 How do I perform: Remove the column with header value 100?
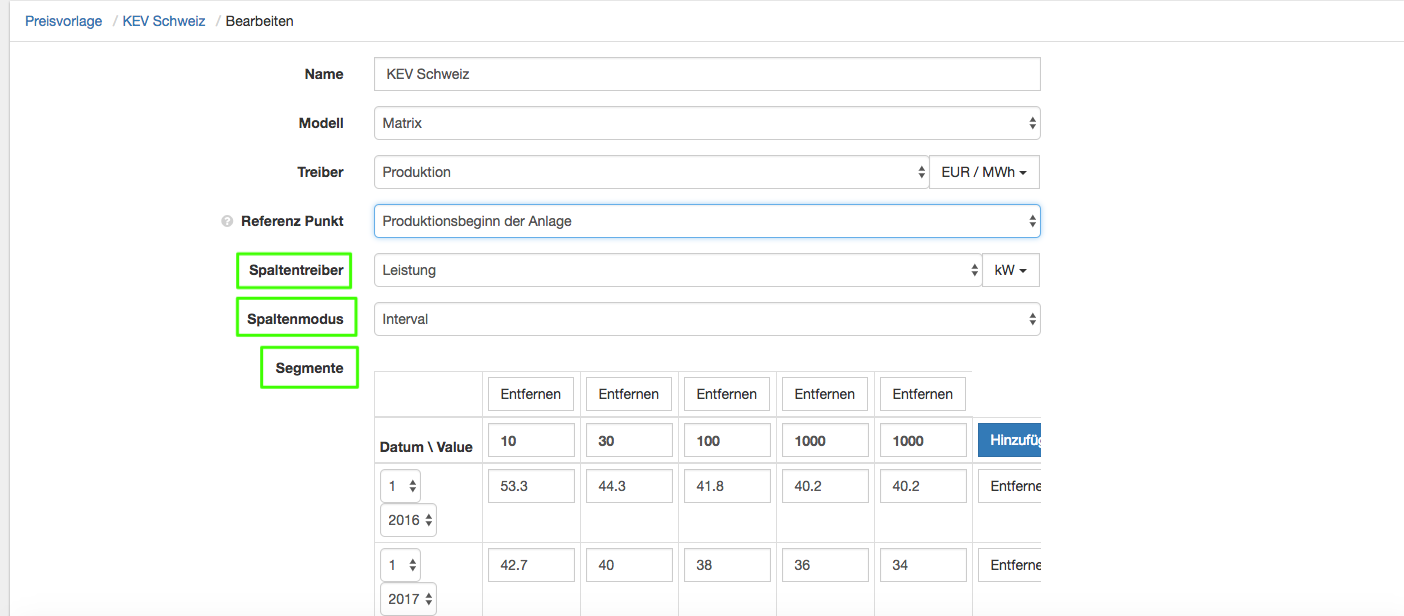pos(727,394)
